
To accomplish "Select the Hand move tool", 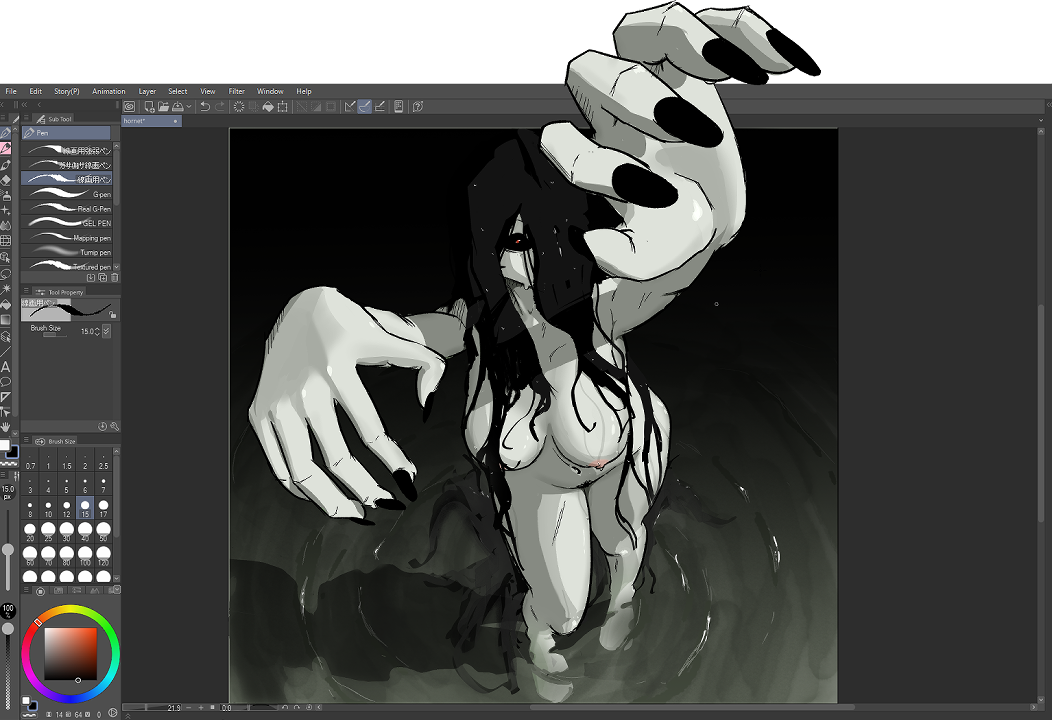I will (6, 427).
